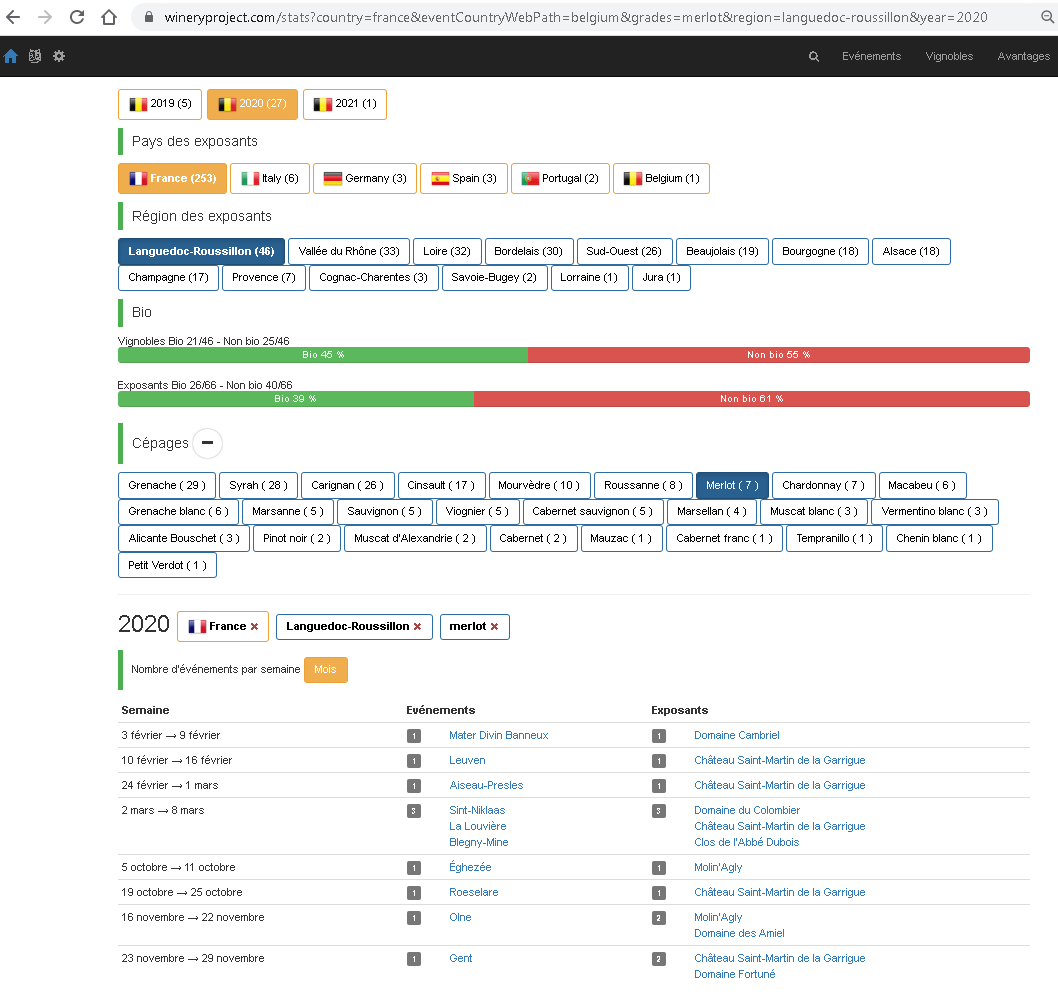Open the Sint-Niklaas event link

point(477,810)
